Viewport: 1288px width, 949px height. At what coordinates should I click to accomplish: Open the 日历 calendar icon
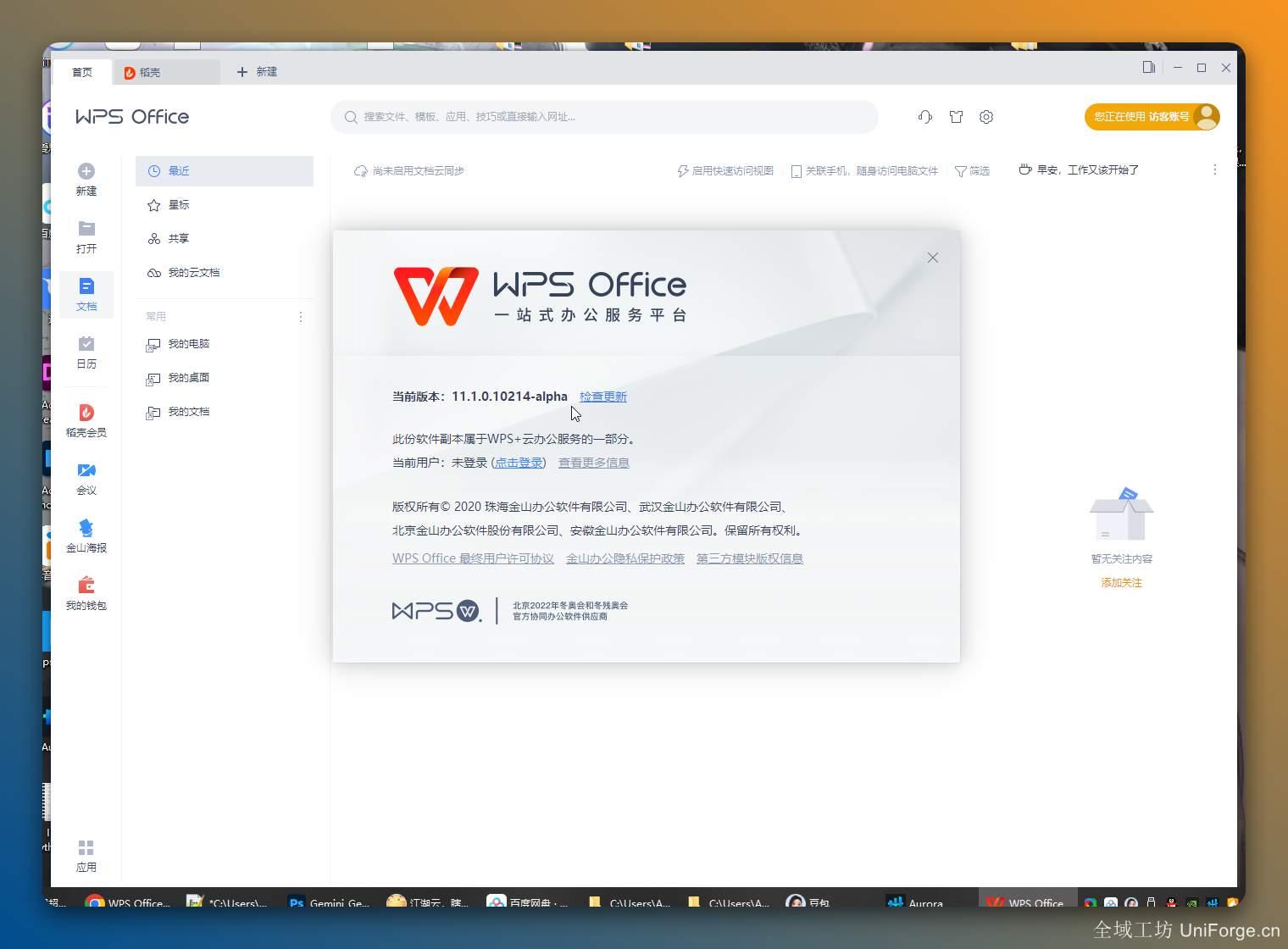[86, 344]
